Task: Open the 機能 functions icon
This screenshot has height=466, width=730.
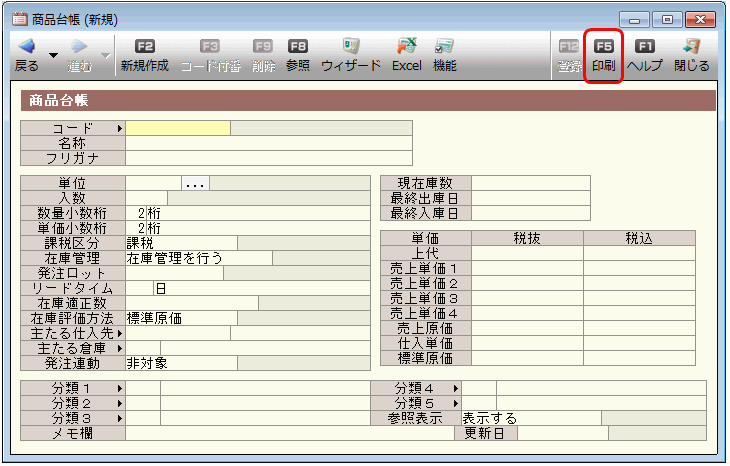Action: [x=444, y=47]
